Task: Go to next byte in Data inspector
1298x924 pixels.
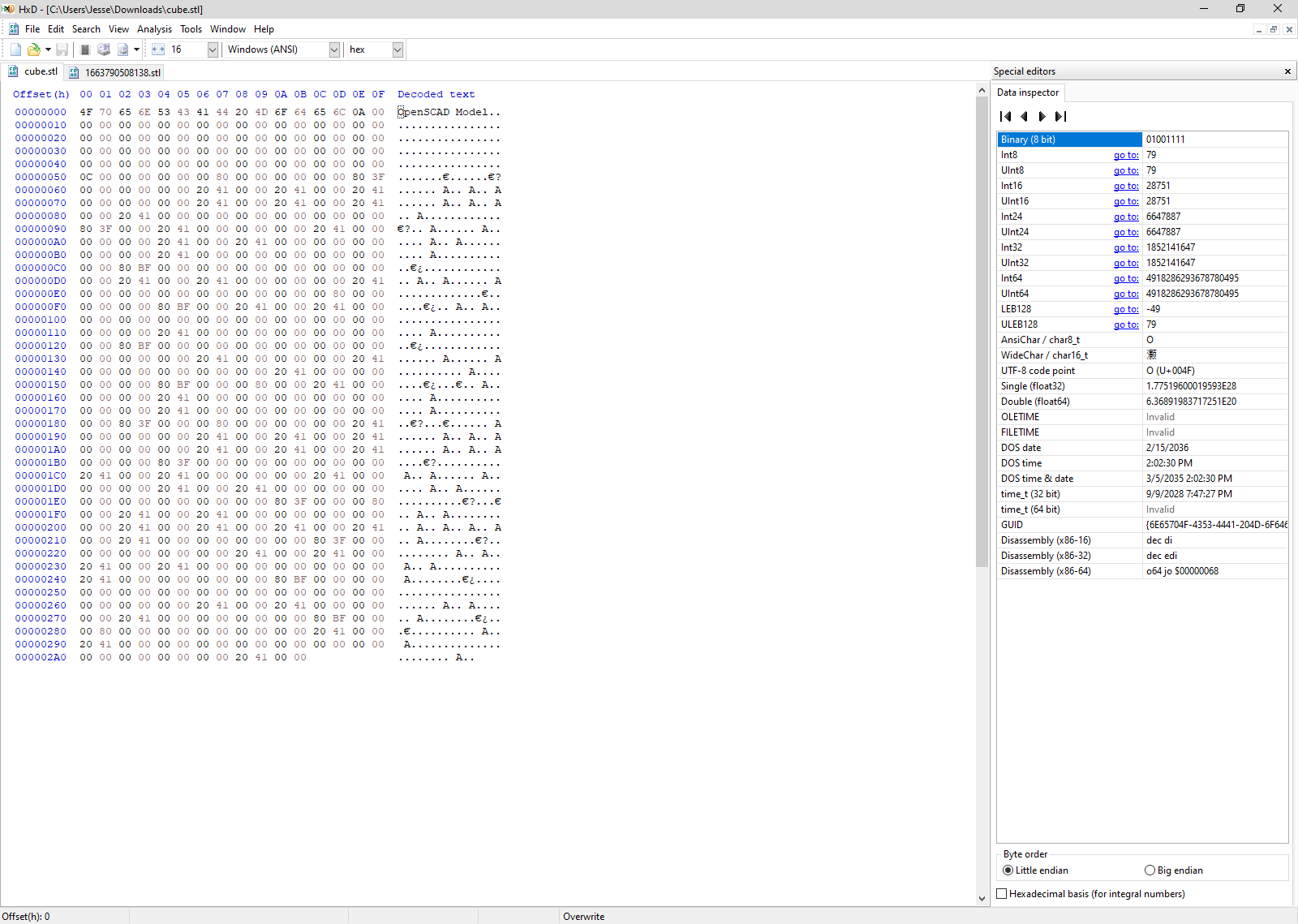Action: pyautogui.click(x=1042, y=117)
